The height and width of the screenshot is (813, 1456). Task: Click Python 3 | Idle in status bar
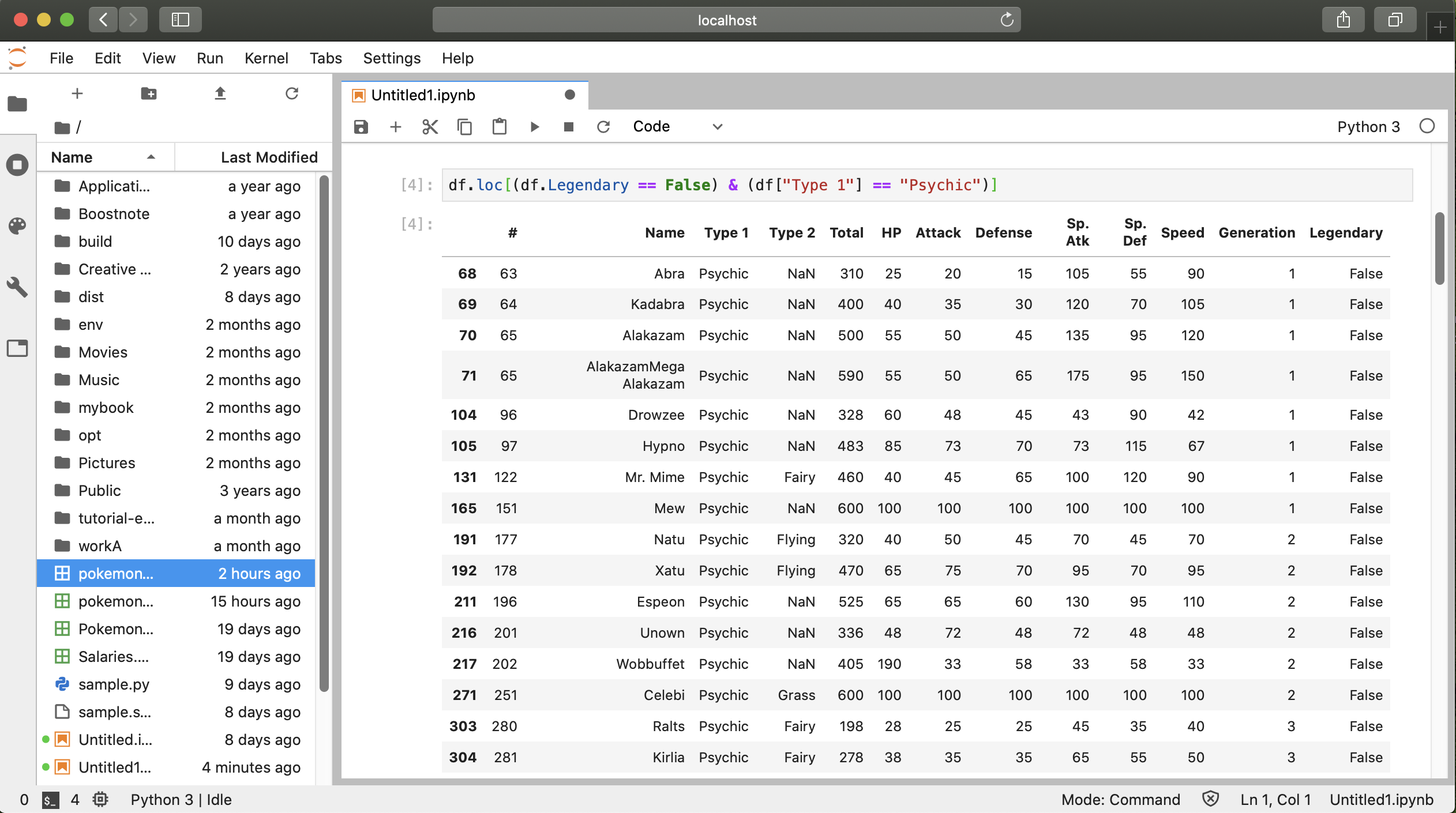pyautogui.click(x=181, y=800)
